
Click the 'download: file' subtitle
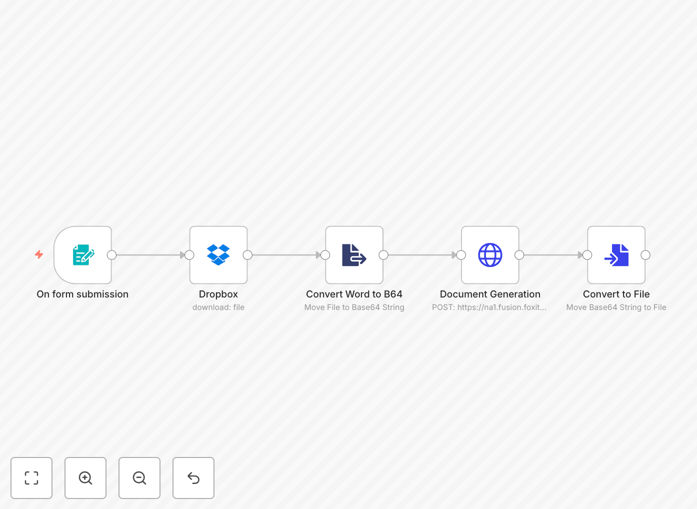coord(218,307)
